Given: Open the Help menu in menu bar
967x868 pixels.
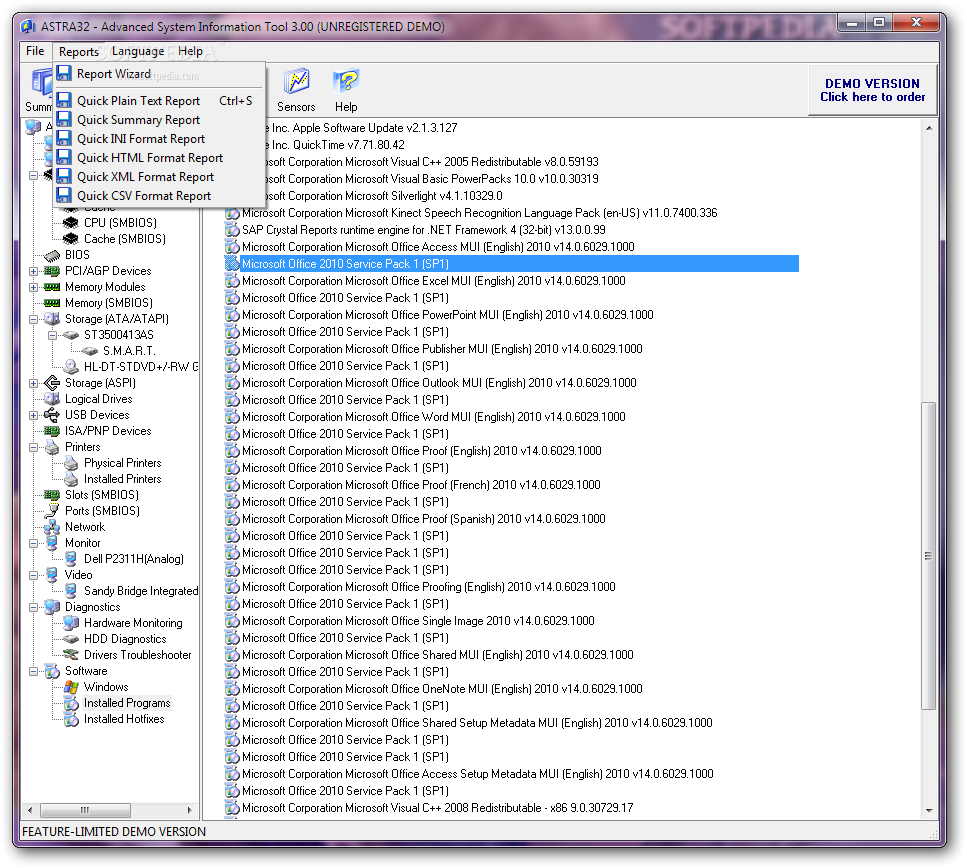Looking at the screenshot, I should [191, 51].
